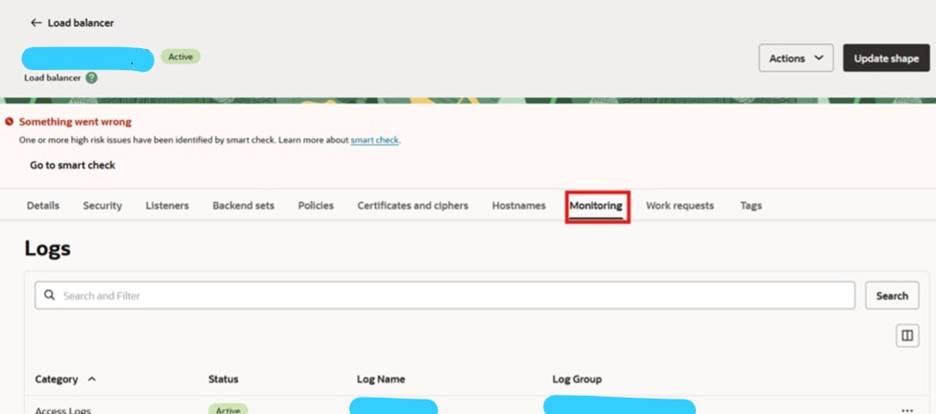Viewport: 936px width, 414px height.
Task: Click the help icon beside Load balancer label
Action: [91, 77]
